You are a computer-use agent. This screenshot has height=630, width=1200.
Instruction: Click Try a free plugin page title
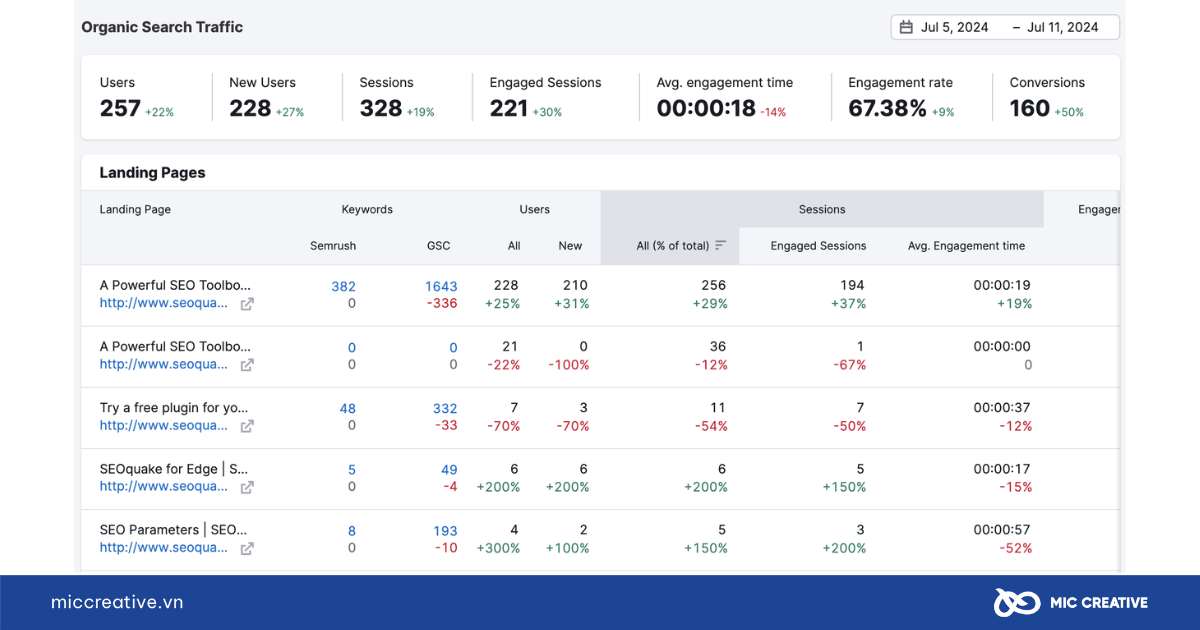tap(174, 408)
